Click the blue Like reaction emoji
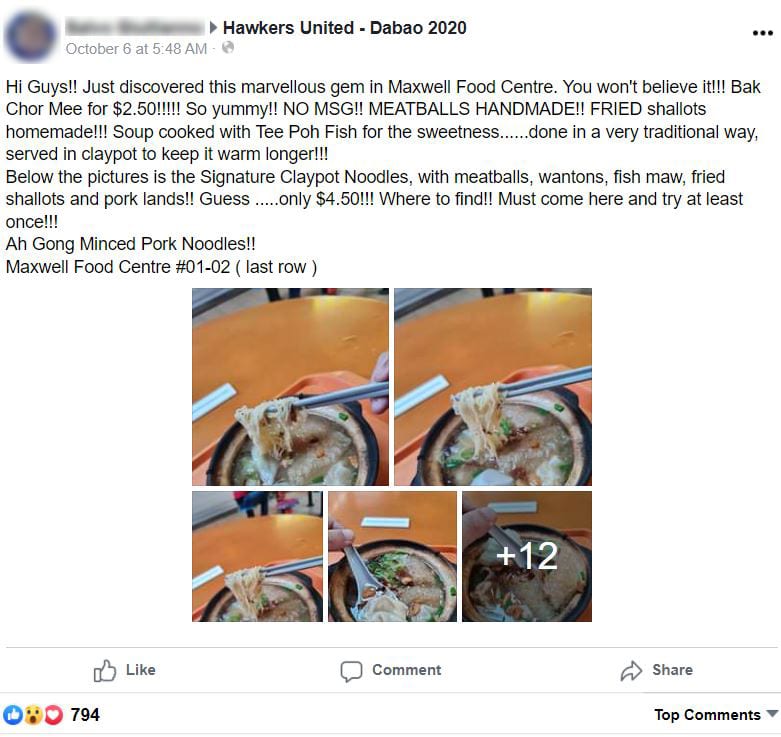 (x=12, y=715)
